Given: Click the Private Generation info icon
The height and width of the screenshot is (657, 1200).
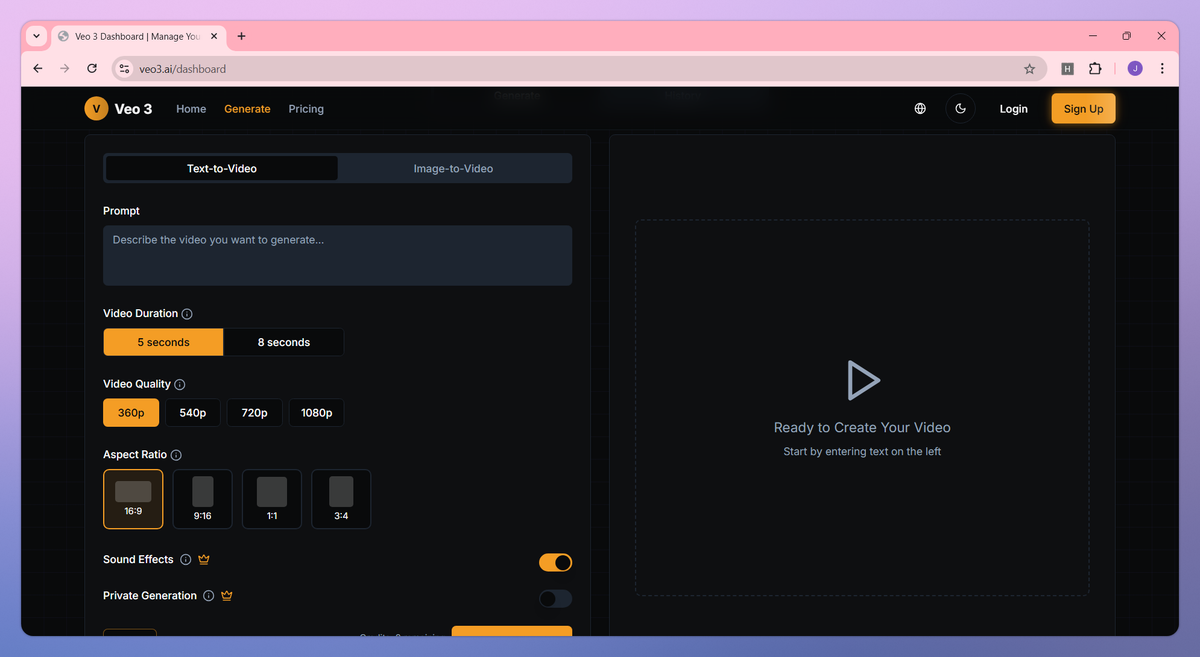Looking at the screenshot, I should [208, 596].
